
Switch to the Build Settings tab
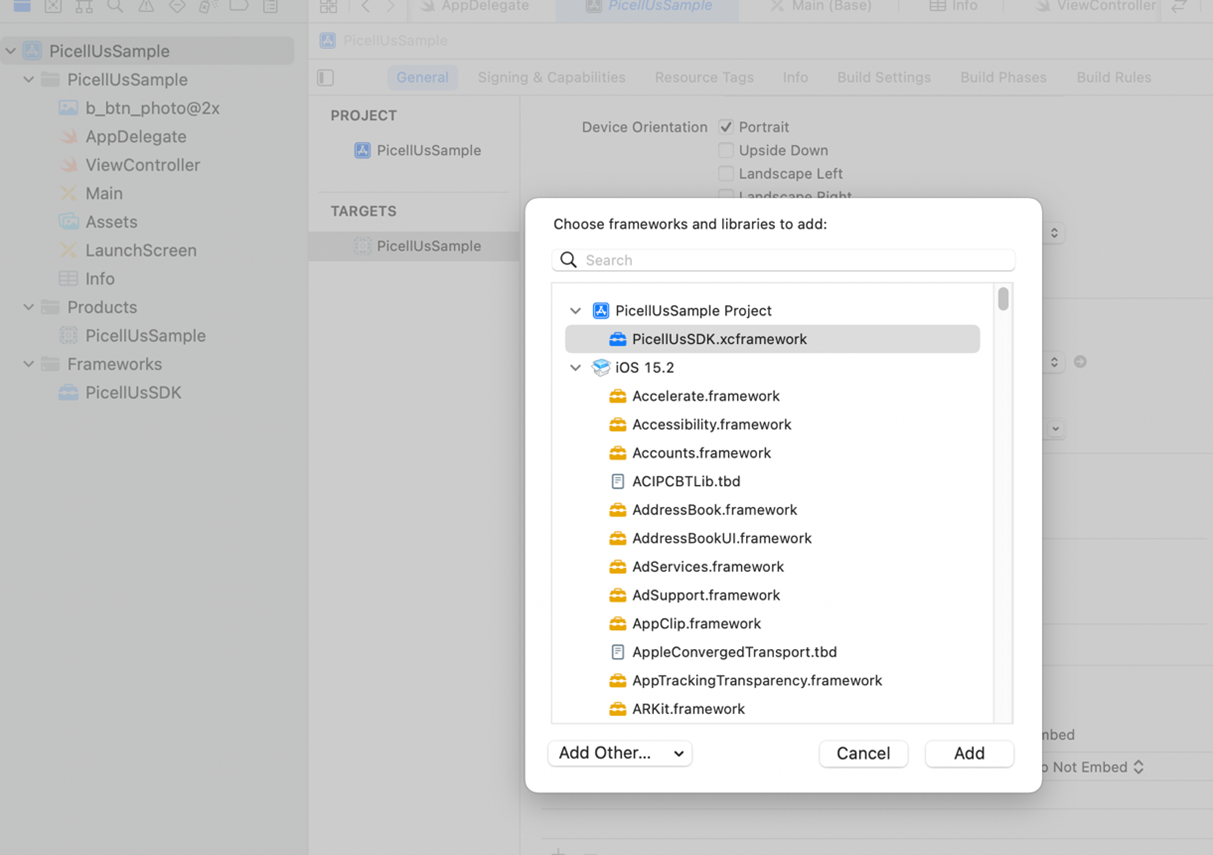click(x=884, y=77)
